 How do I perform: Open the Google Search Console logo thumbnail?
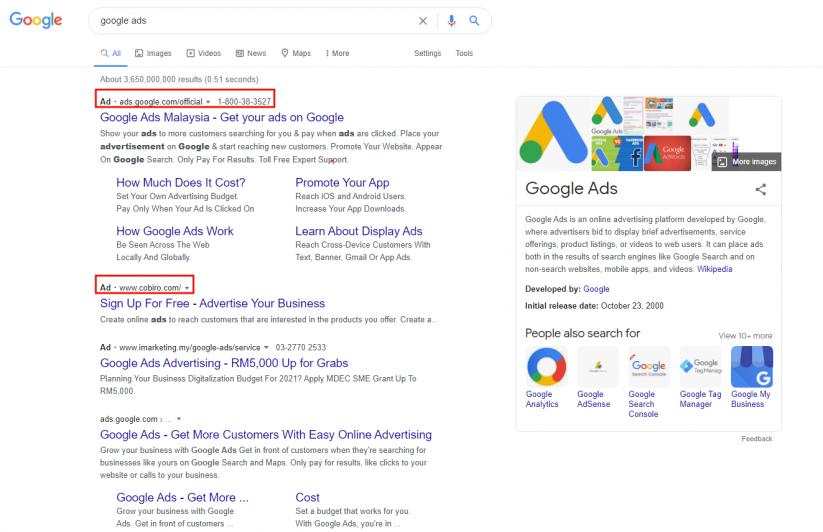(649, 367)
